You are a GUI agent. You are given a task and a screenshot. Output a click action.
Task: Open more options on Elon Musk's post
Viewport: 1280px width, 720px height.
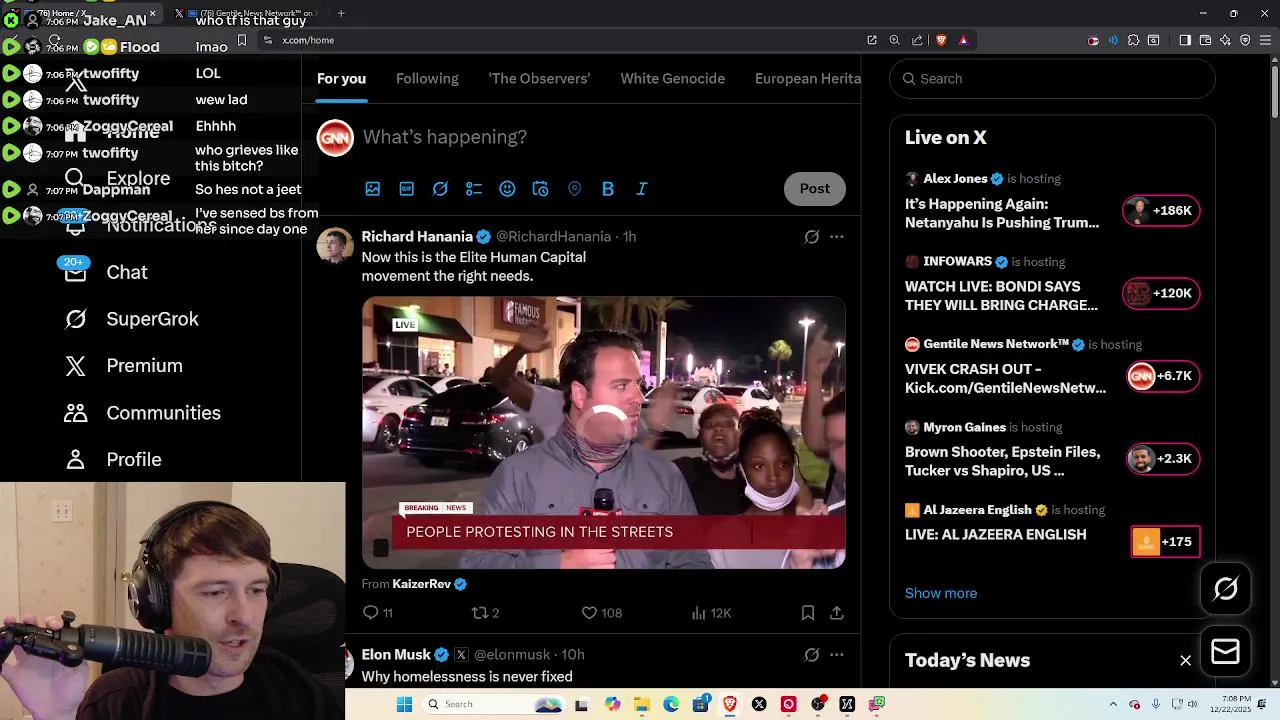coord(837,655)
